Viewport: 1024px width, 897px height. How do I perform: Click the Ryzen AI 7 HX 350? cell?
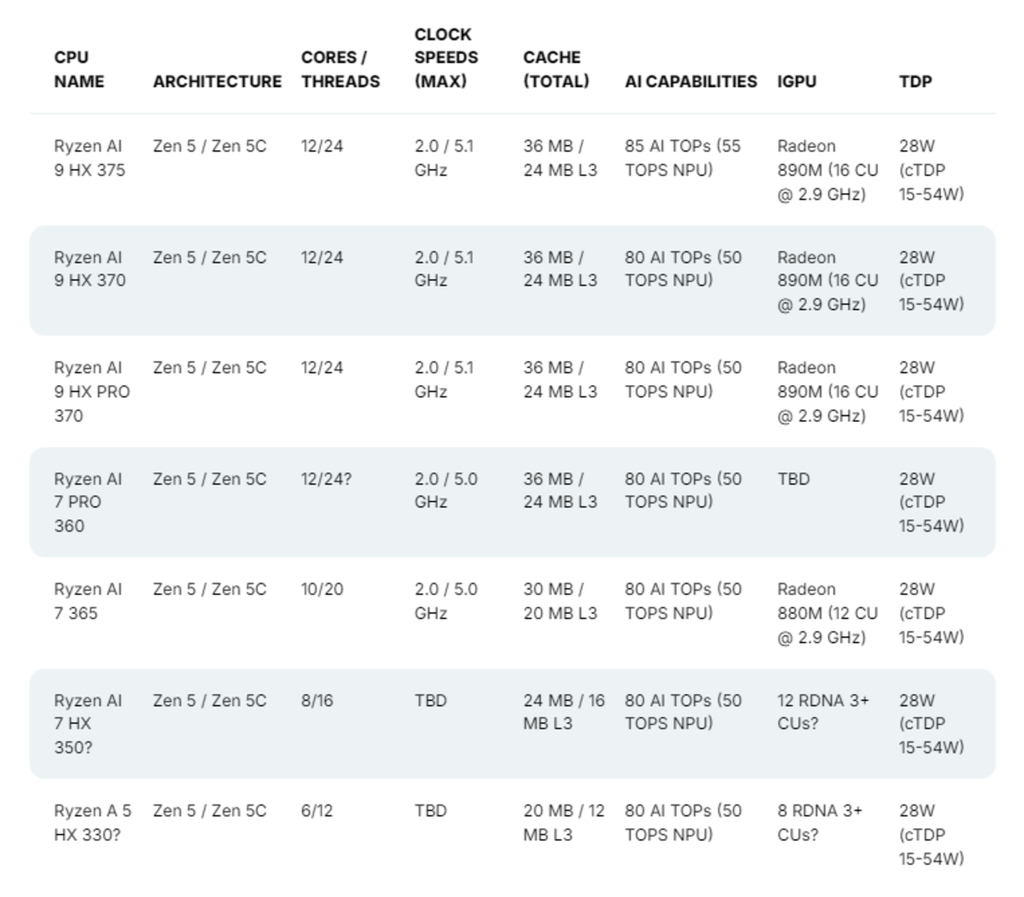click(x=88, y=724)
